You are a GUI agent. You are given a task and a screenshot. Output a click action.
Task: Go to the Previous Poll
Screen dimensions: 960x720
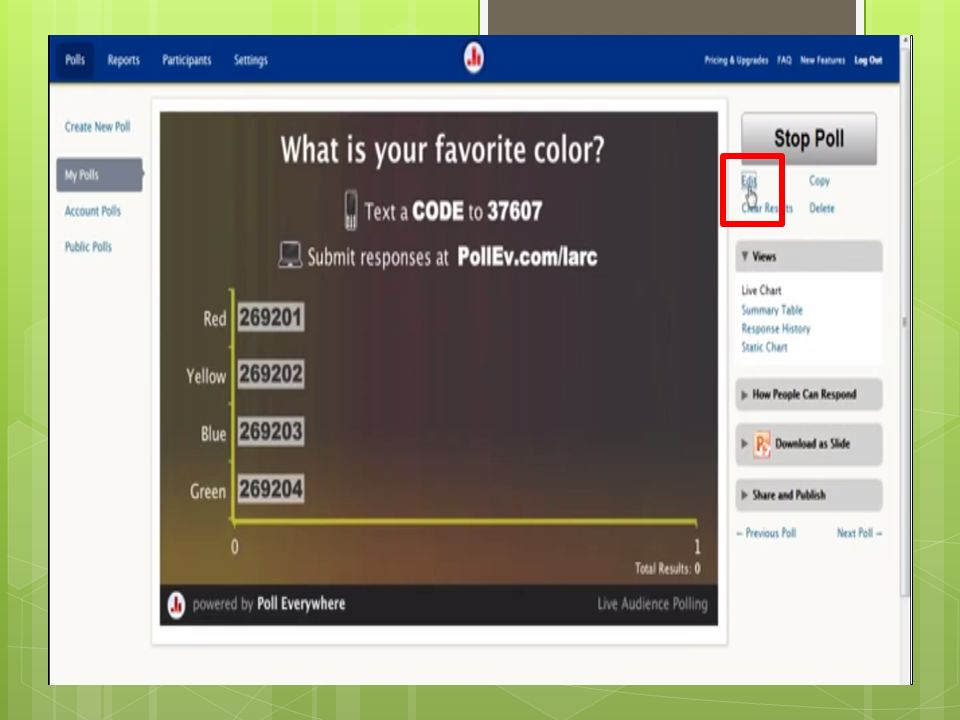[x=766, y=533]
